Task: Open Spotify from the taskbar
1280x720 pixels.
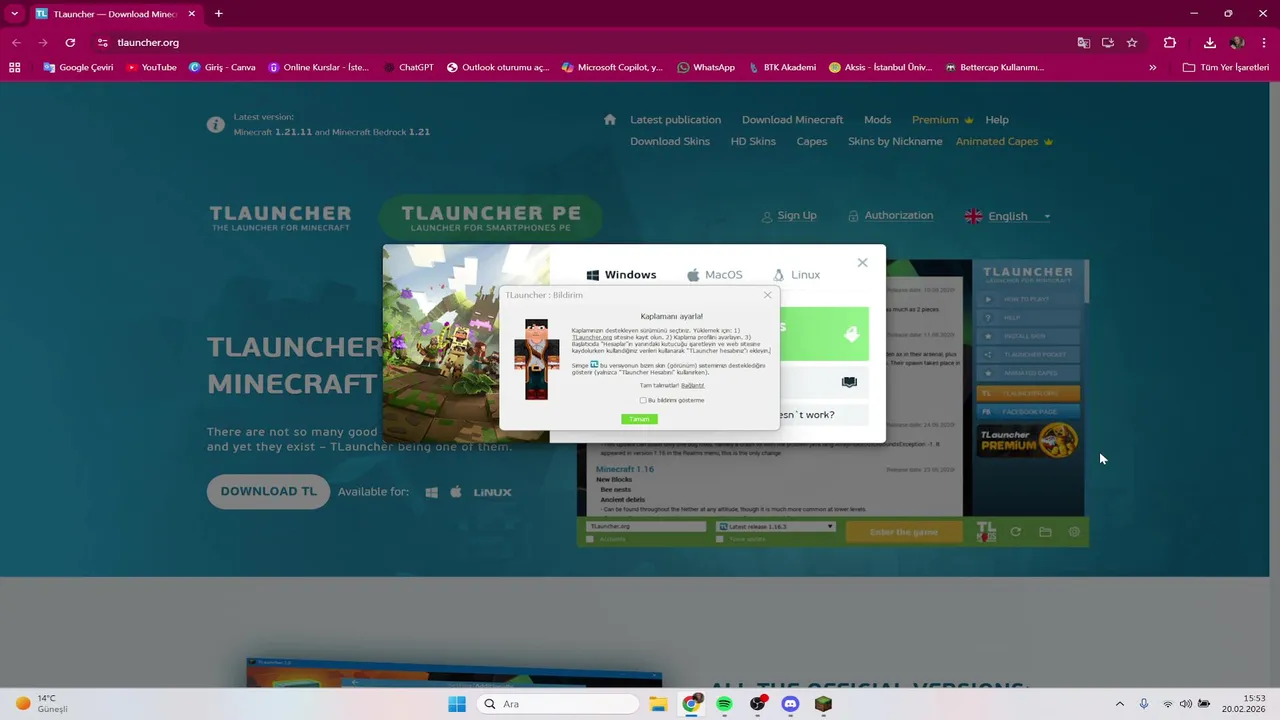Action: pyautogui.click(x=724, y=704)
